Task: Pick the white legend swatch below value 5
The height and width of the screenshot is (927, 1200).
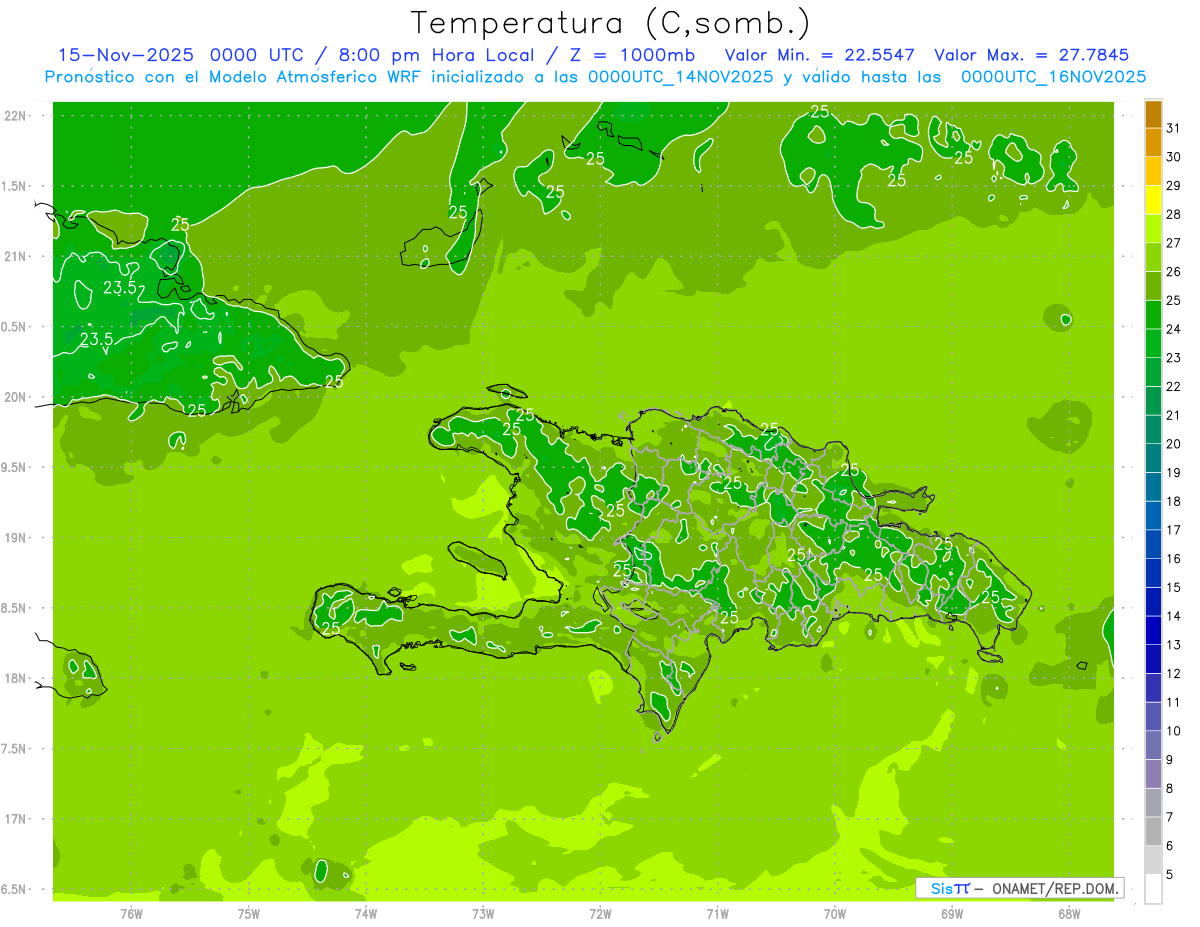Action: click(1153, 889)
